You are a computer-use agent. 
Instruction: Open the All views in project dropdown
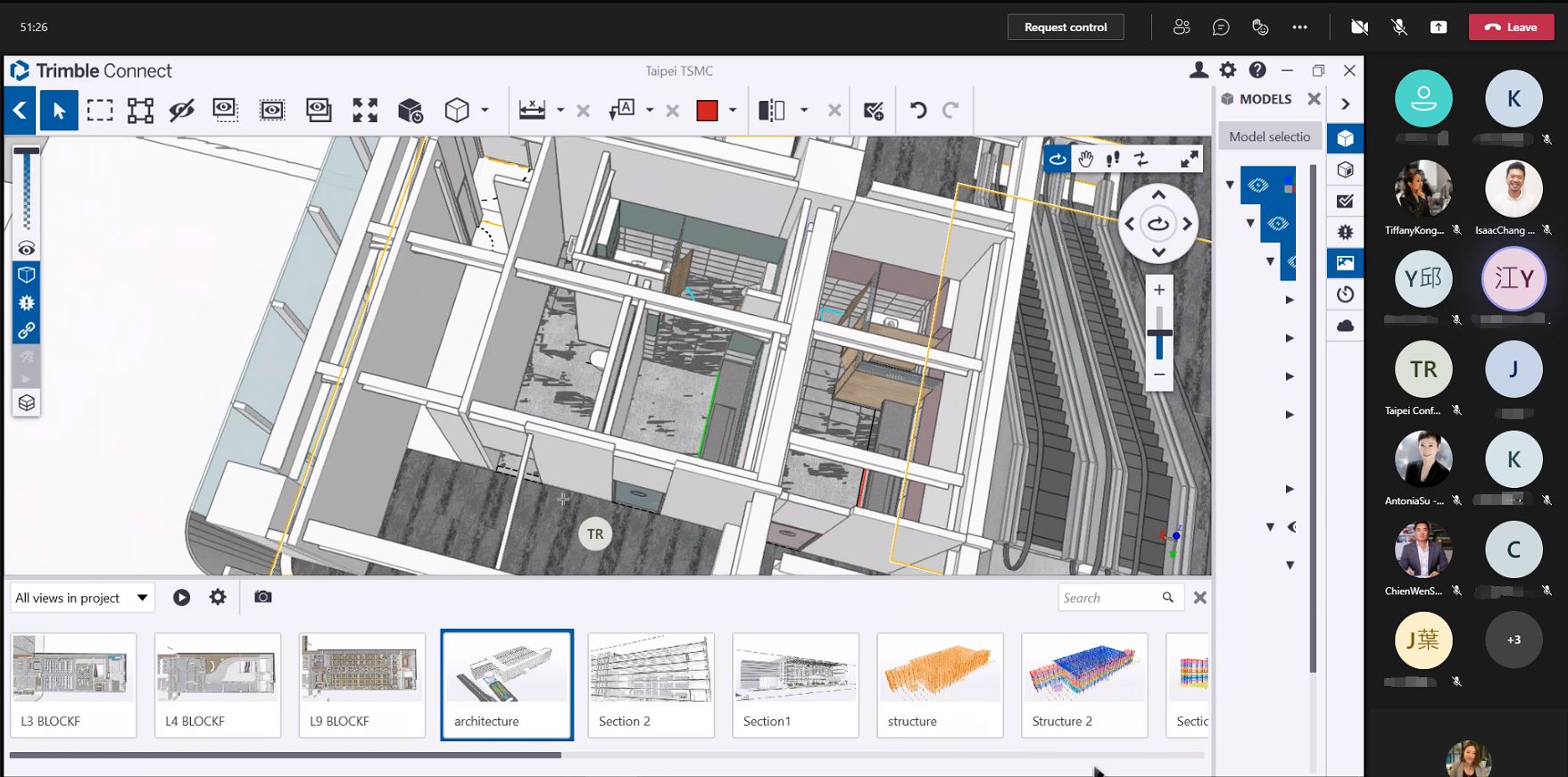(81, 598)
